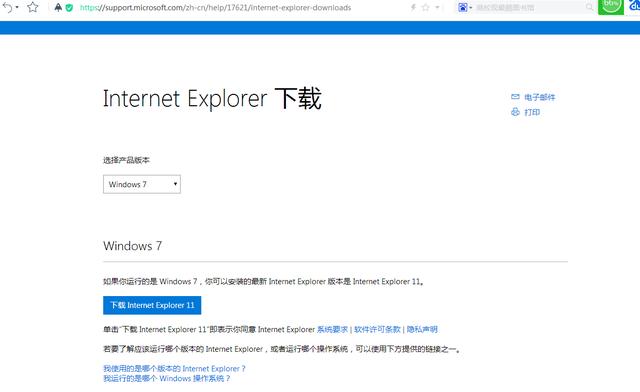
Task: Open link 我使用的是哪个版本的 Internet Explorer?
Action: [x=174, y=368]
